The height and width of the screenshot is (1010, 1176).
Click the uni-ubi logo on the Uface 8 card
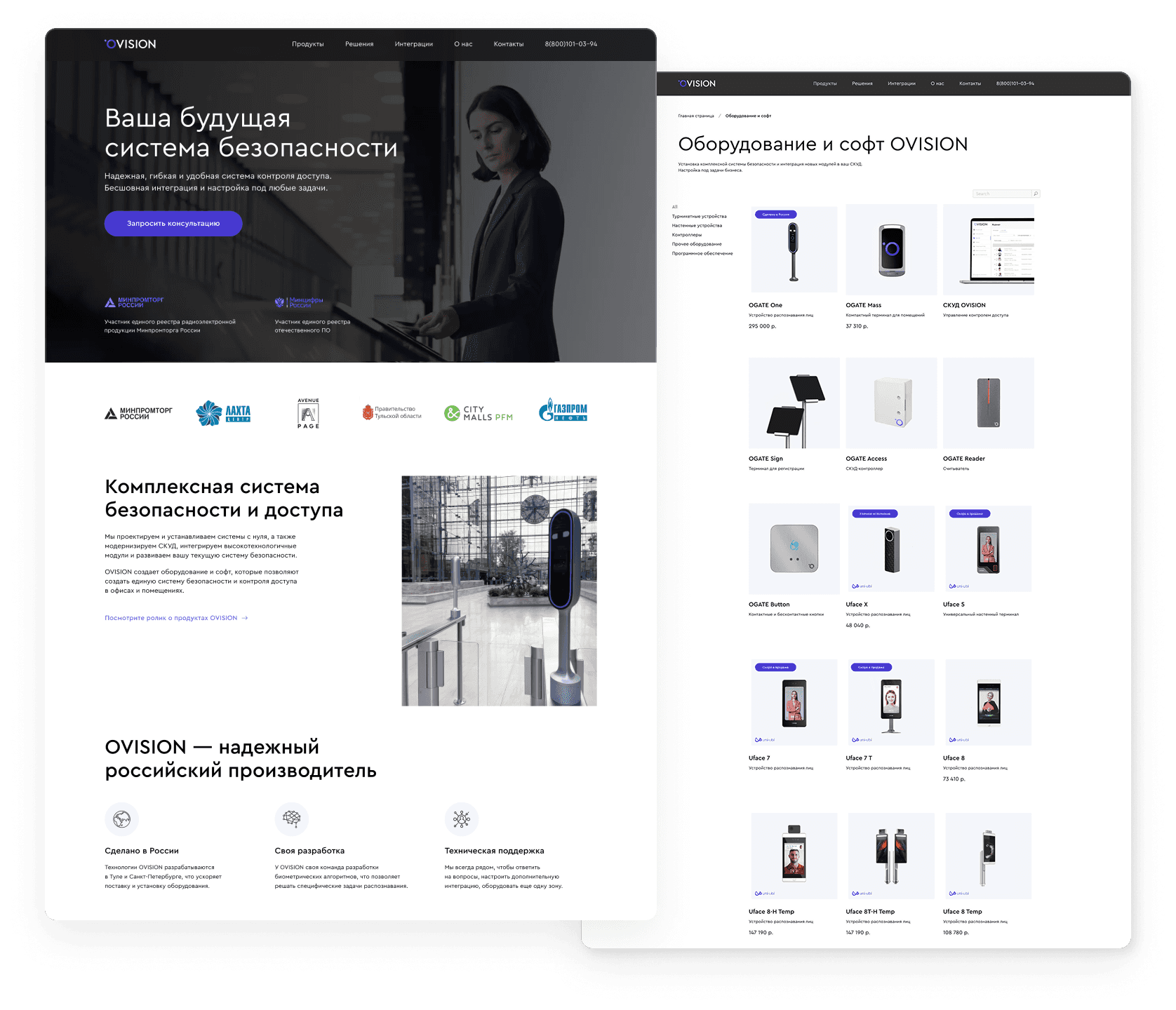(958, 740)
